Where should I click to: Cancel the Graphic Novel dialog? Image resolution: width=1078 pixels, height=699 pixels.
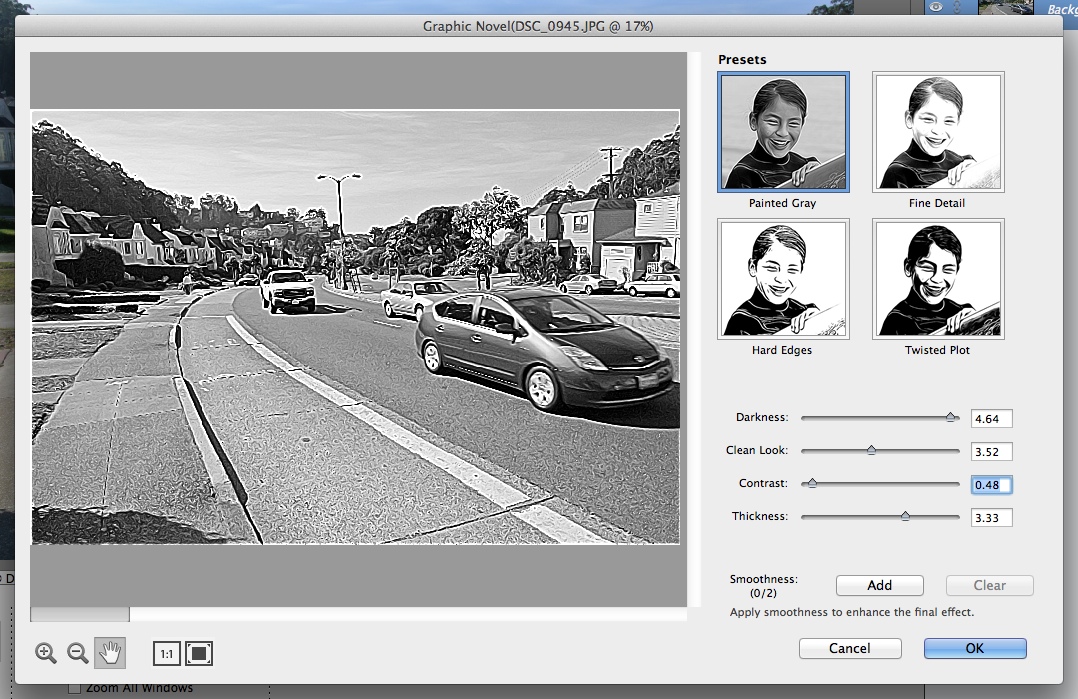(850, 648)
